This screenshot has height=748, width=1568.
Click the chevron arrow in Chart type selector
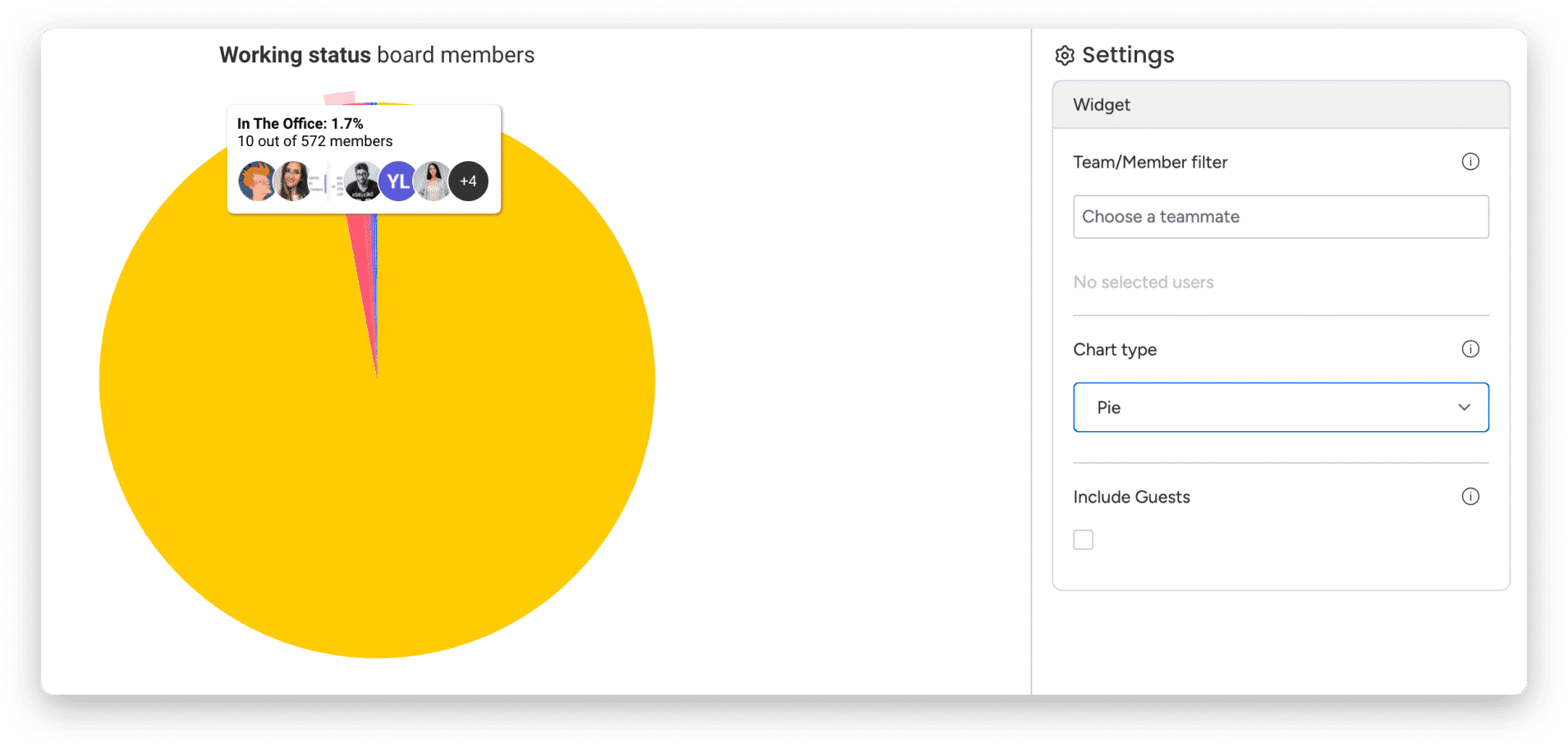1464,407
